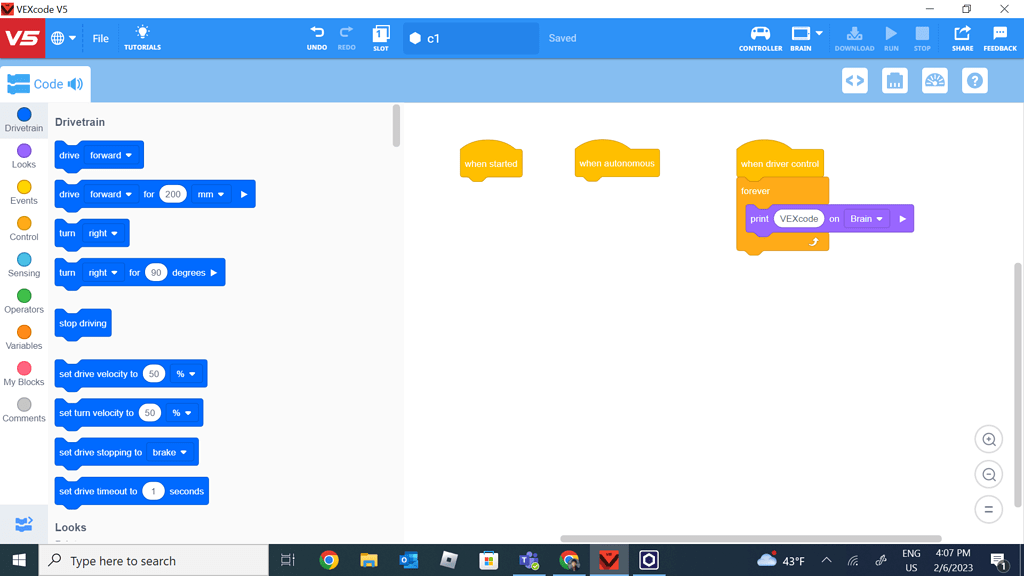Open Help with the question mark icon
Viewport: 1024px width, 576px height.
click(973, 80)
